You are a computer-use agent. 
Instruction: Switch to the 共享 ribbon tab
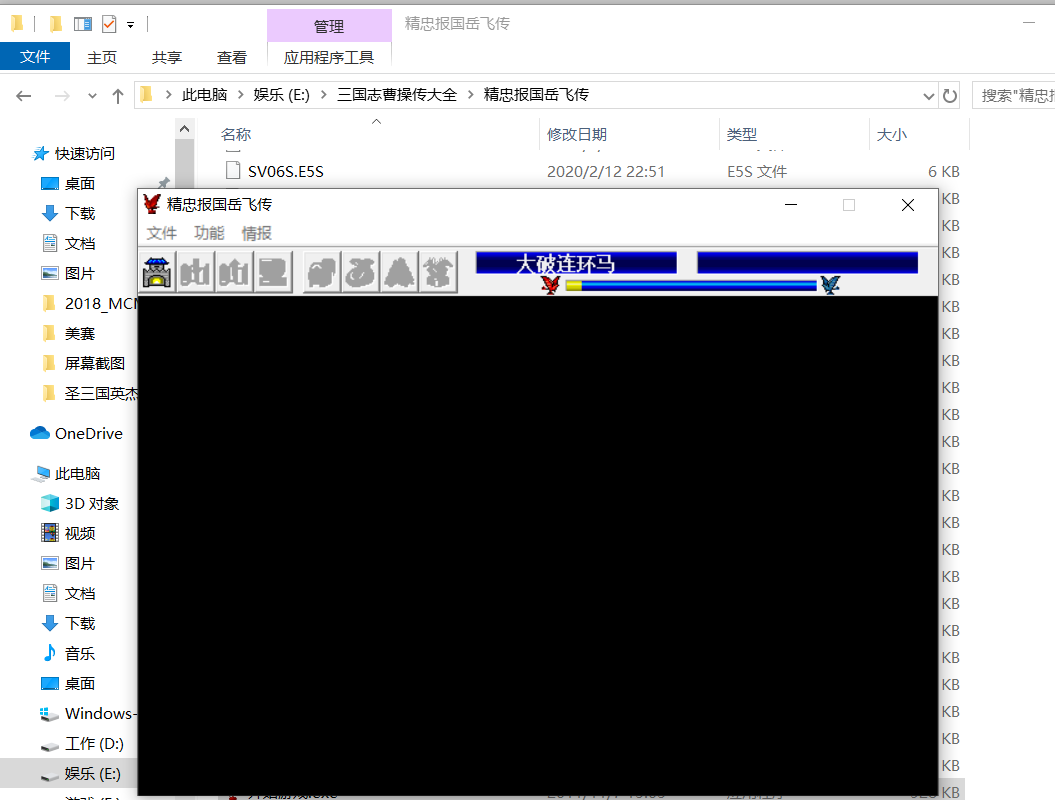click(167, 58)
